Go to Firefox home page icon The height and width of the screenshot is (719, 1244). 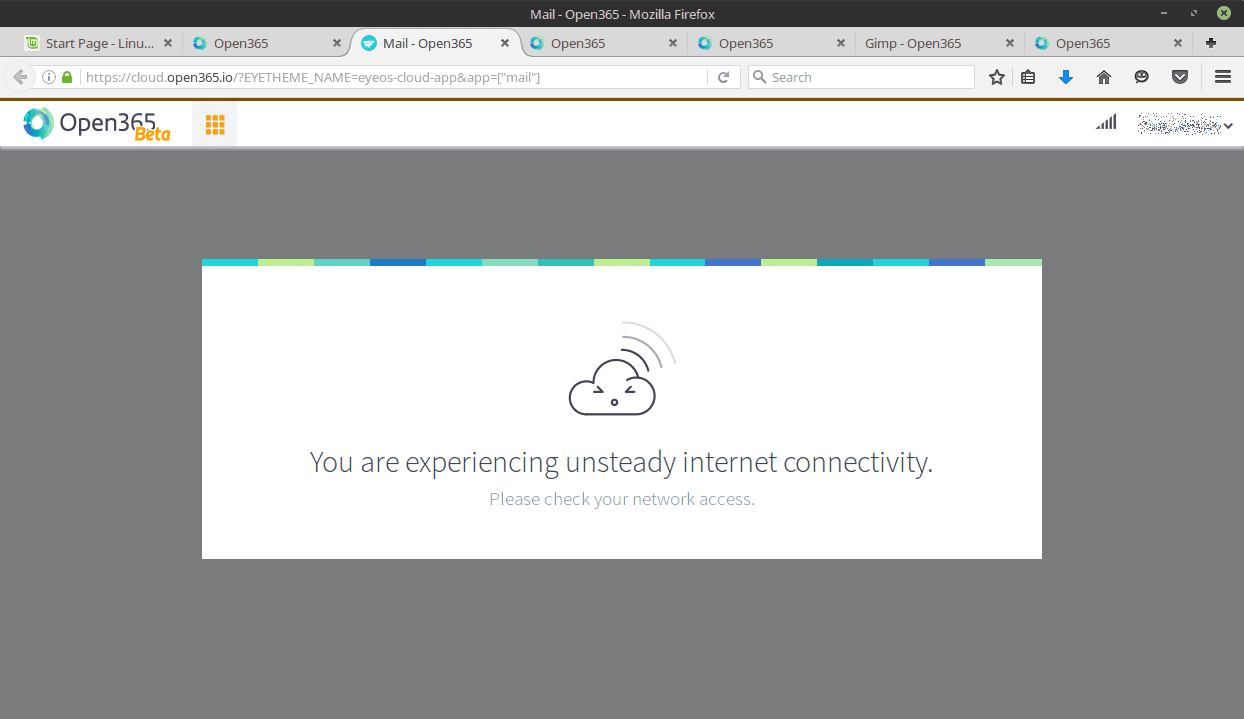1104,77
